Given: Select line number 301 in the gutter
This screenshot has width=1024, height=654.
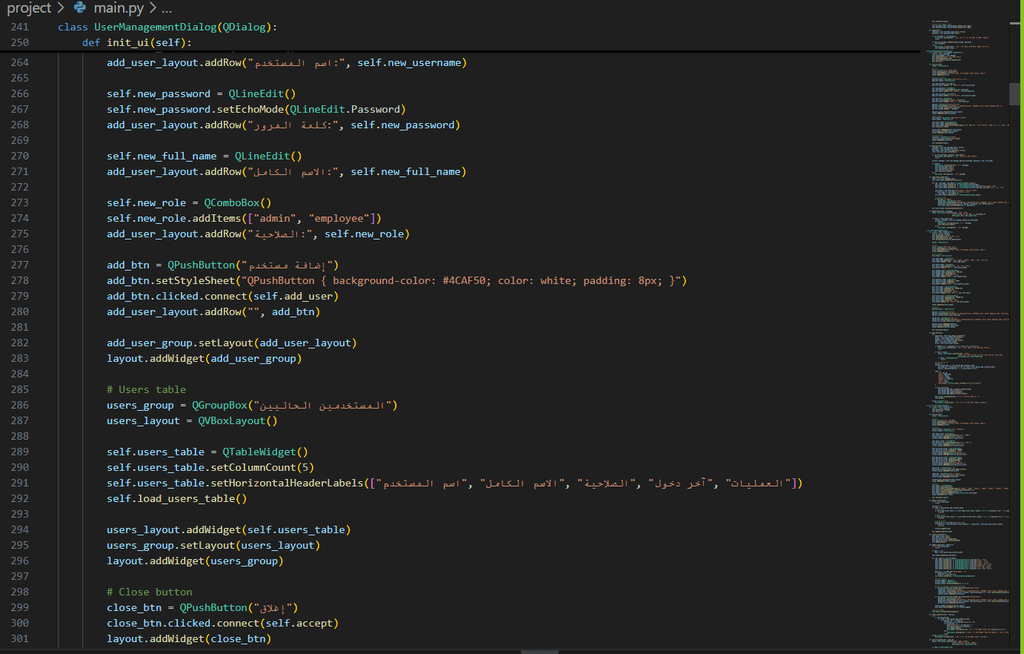Looking at the screenshot, I should coord(20,638).
